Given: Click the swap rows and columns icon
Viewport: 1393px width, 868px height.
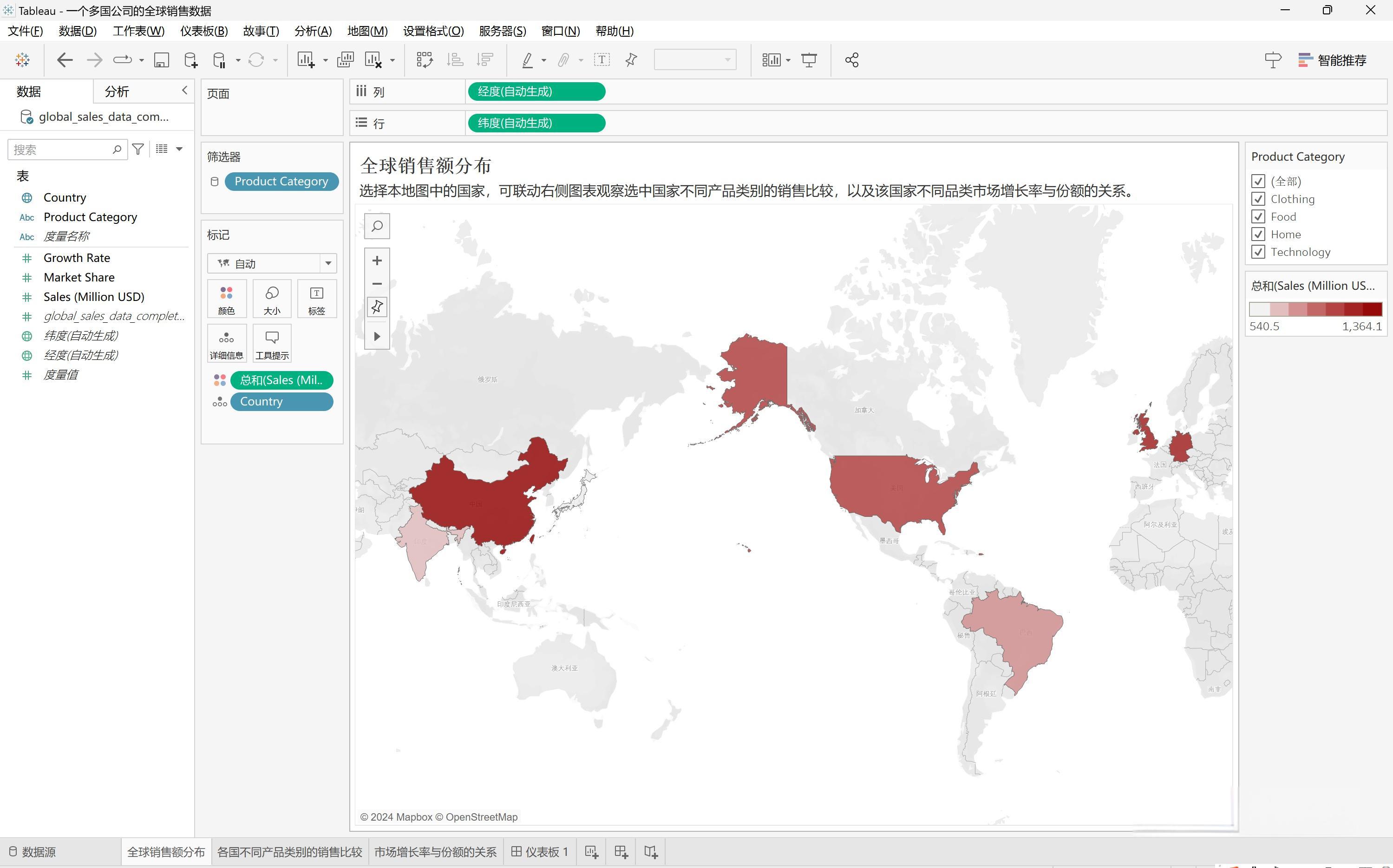Looking at the screenshot, I should (x=425, y=59).
